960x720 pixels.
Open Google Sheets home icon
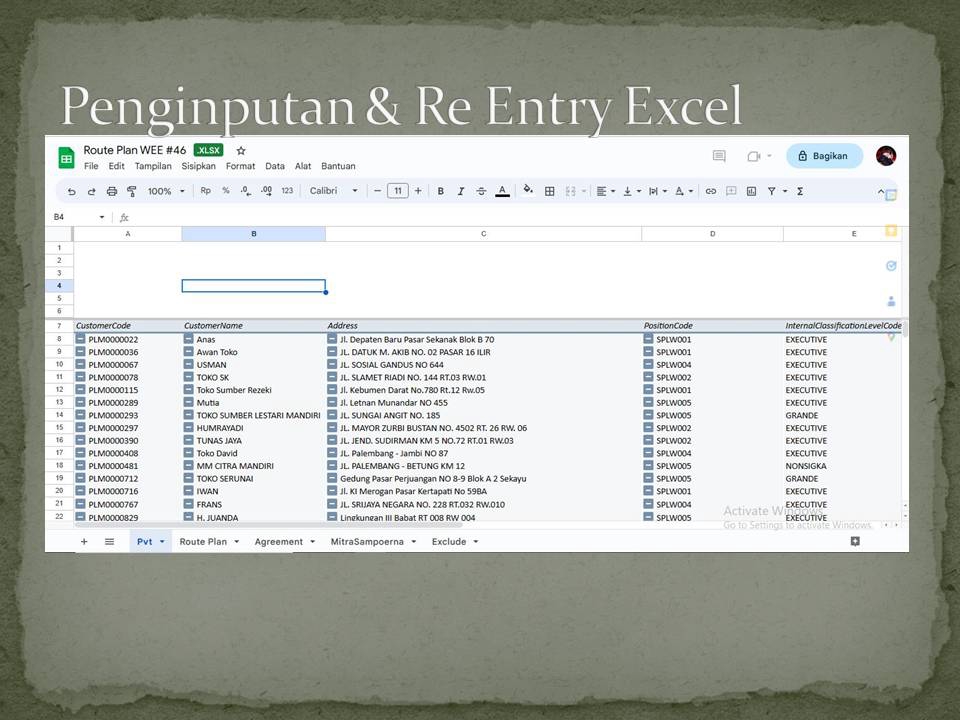[66, 158]
